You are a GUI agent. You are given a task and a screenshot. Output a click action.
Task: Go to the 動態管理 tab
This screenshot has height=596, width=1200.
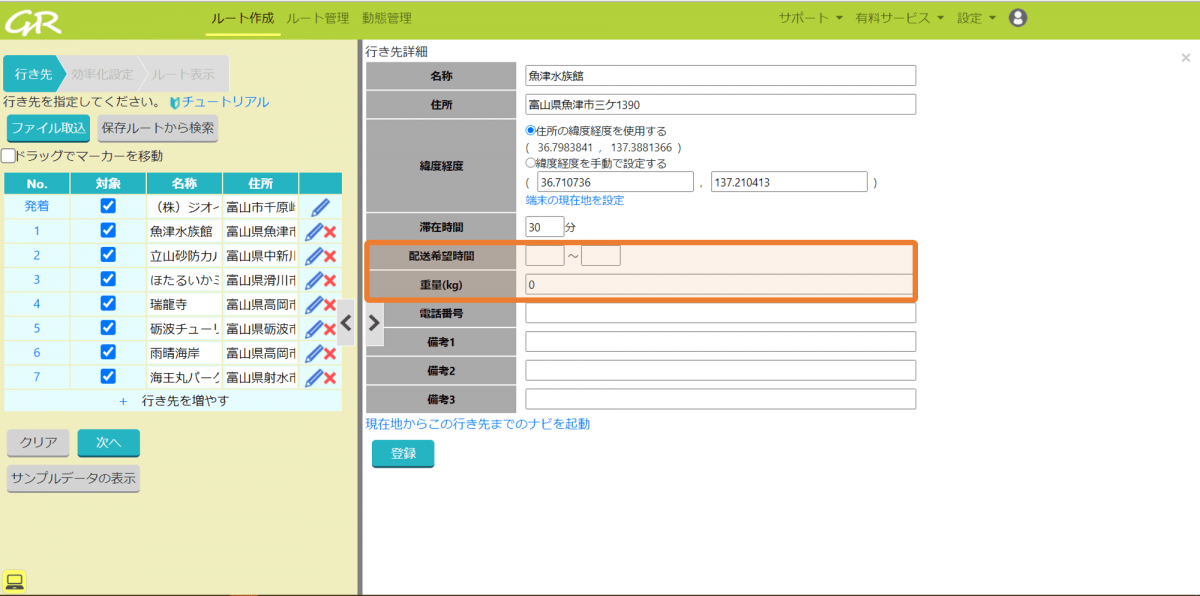[x=387, y=18]
